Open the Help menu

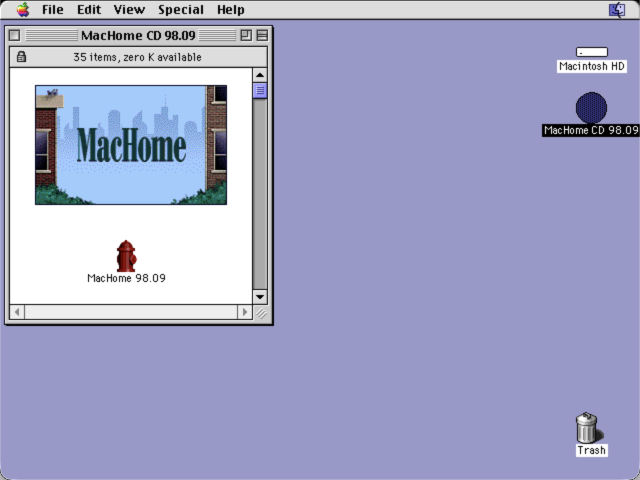[x=231, y=9]
